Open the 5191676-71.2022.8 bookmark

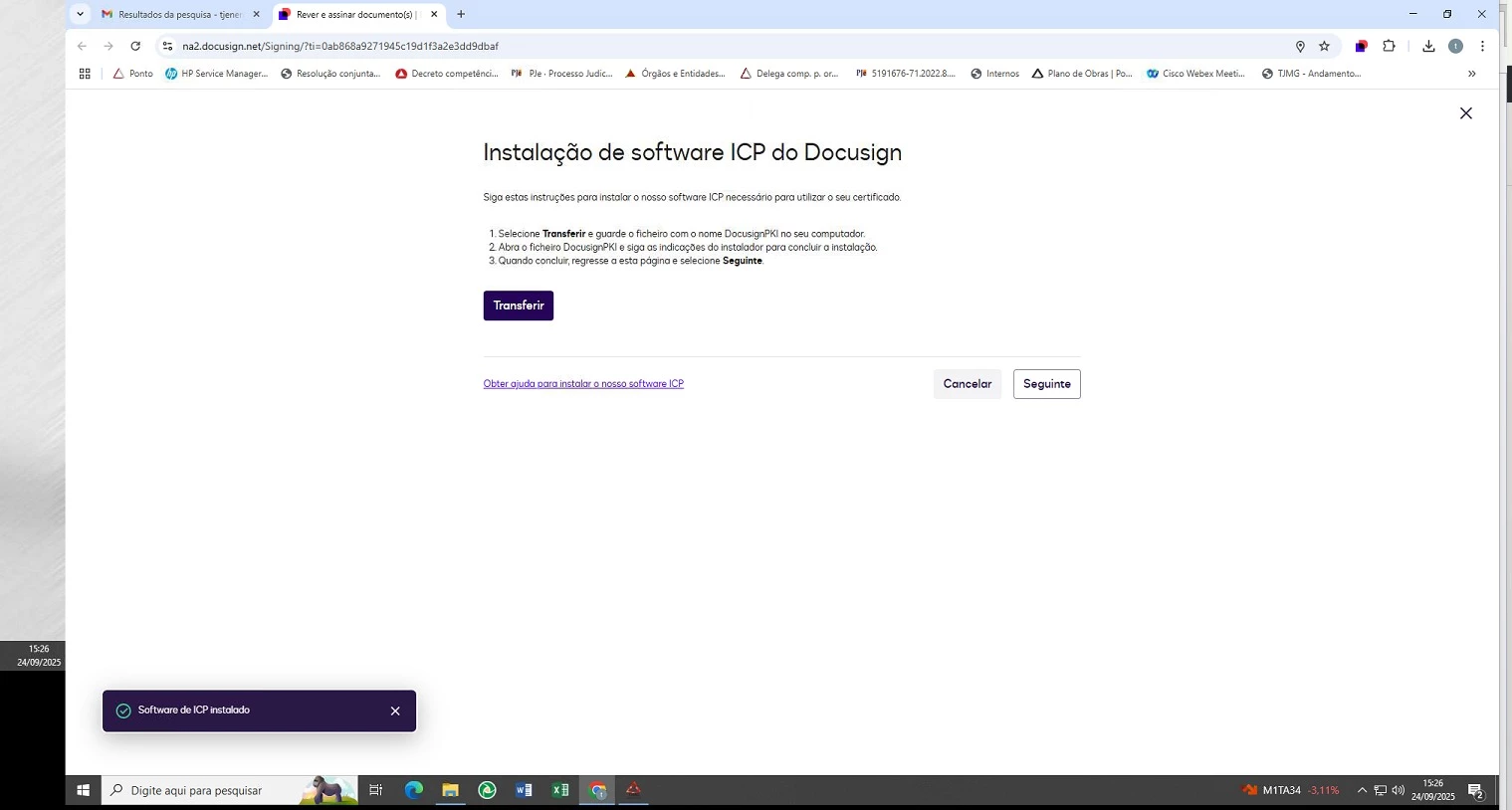[905, 74]
